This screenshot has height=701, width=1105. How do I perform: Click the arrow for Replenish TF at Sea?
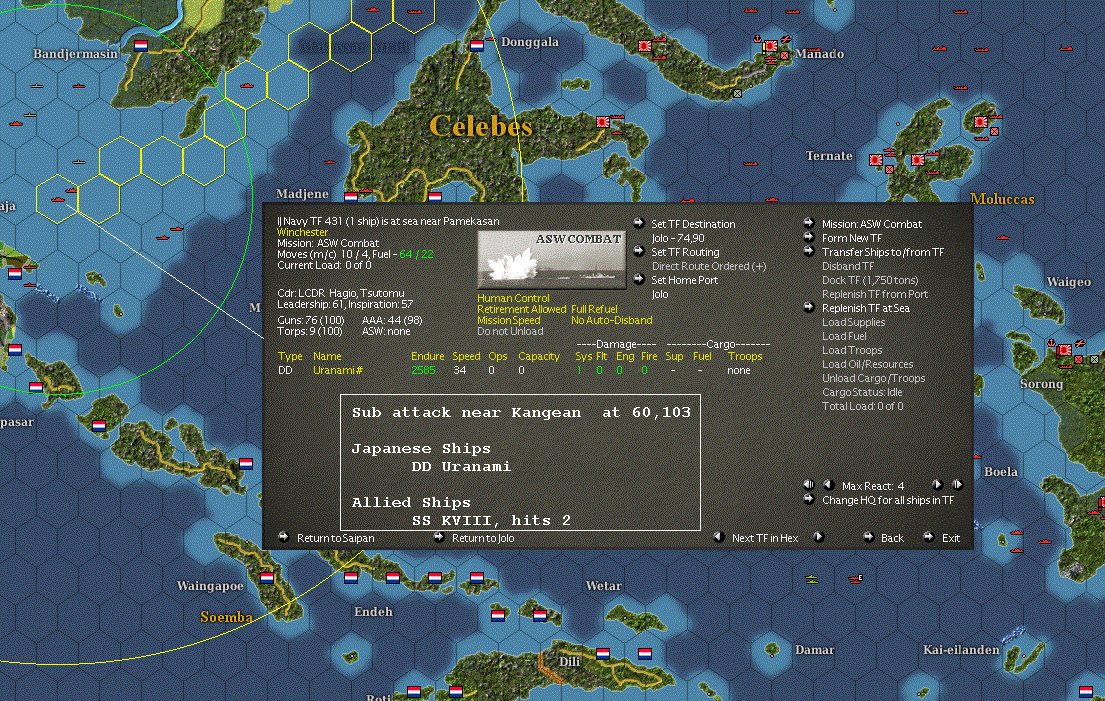click(x=809, y=307)
